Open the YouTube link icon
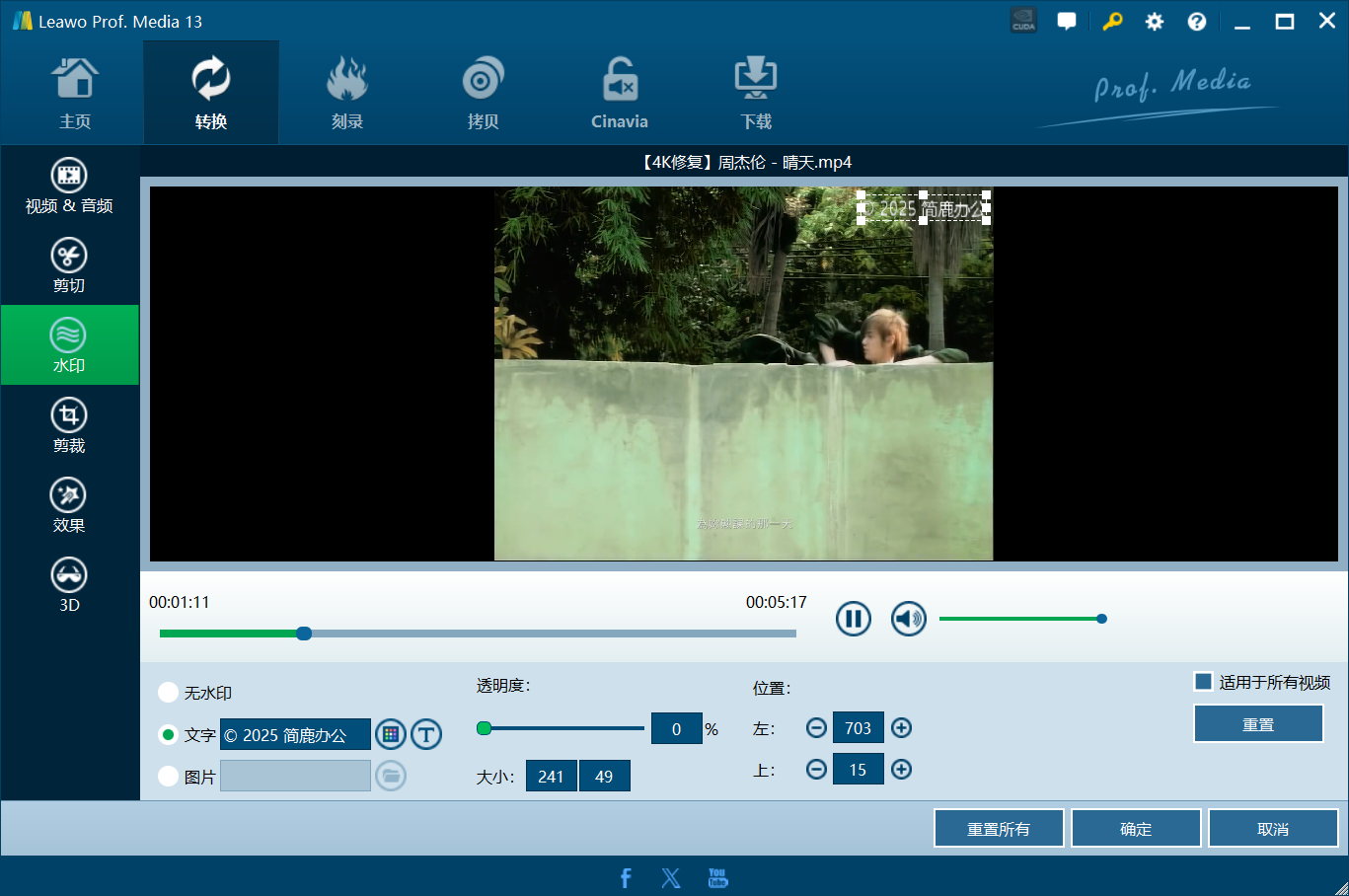The image size is (1349, 896). point(718,877)
